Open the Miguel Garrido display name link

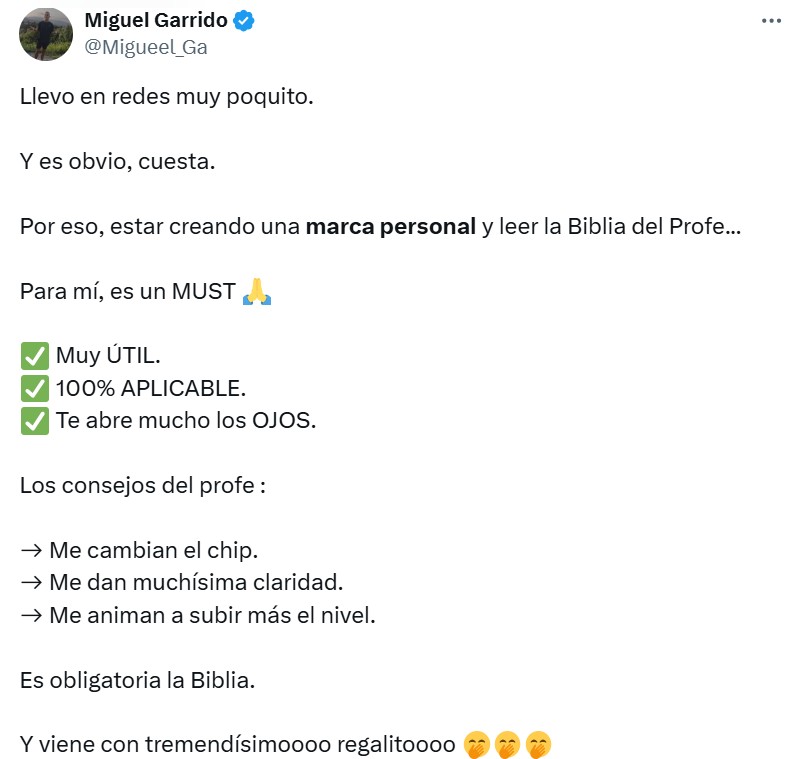155,20
